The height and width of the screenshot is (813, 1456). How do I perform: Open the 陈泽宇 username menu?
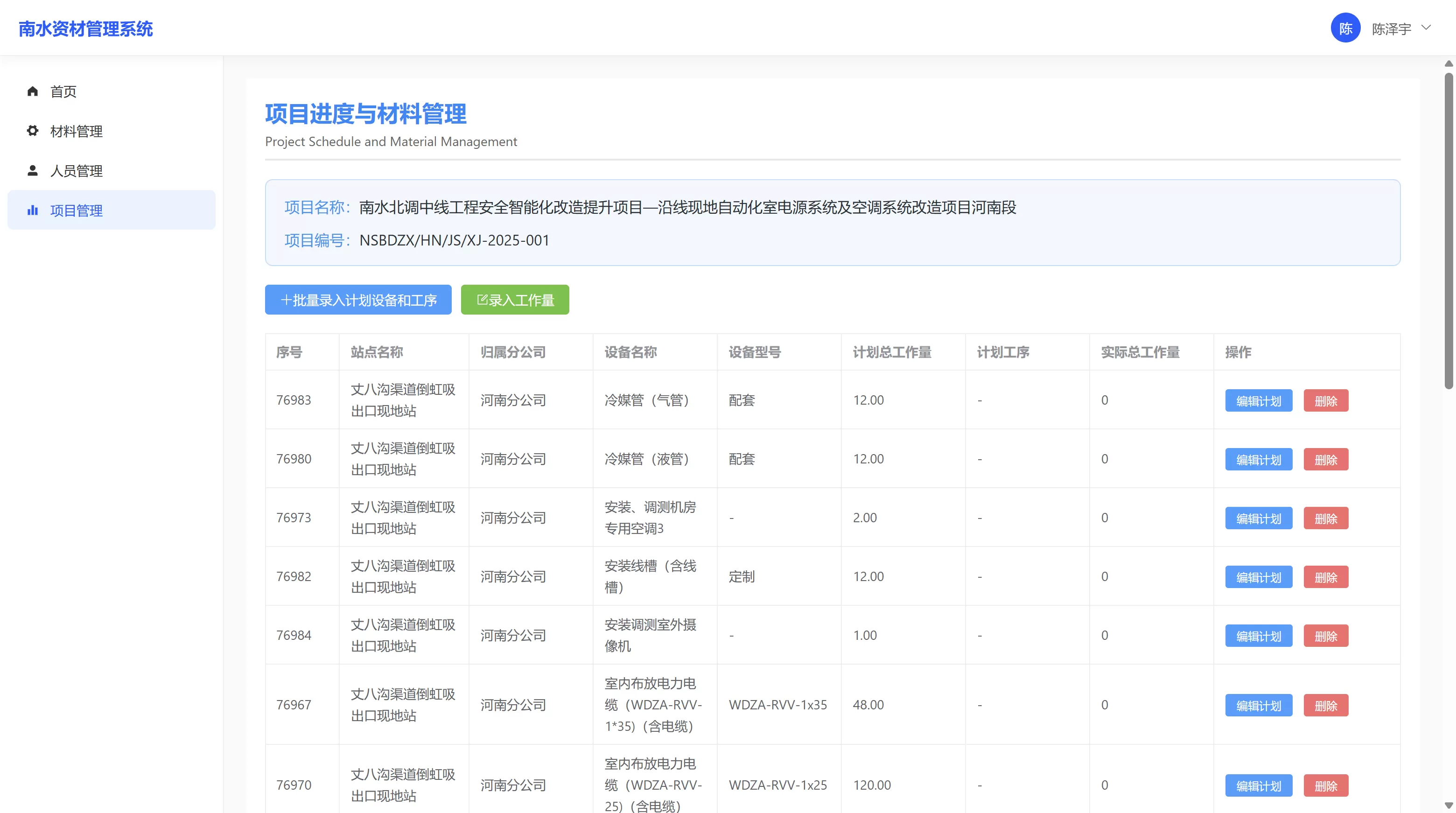(1391, 29)
